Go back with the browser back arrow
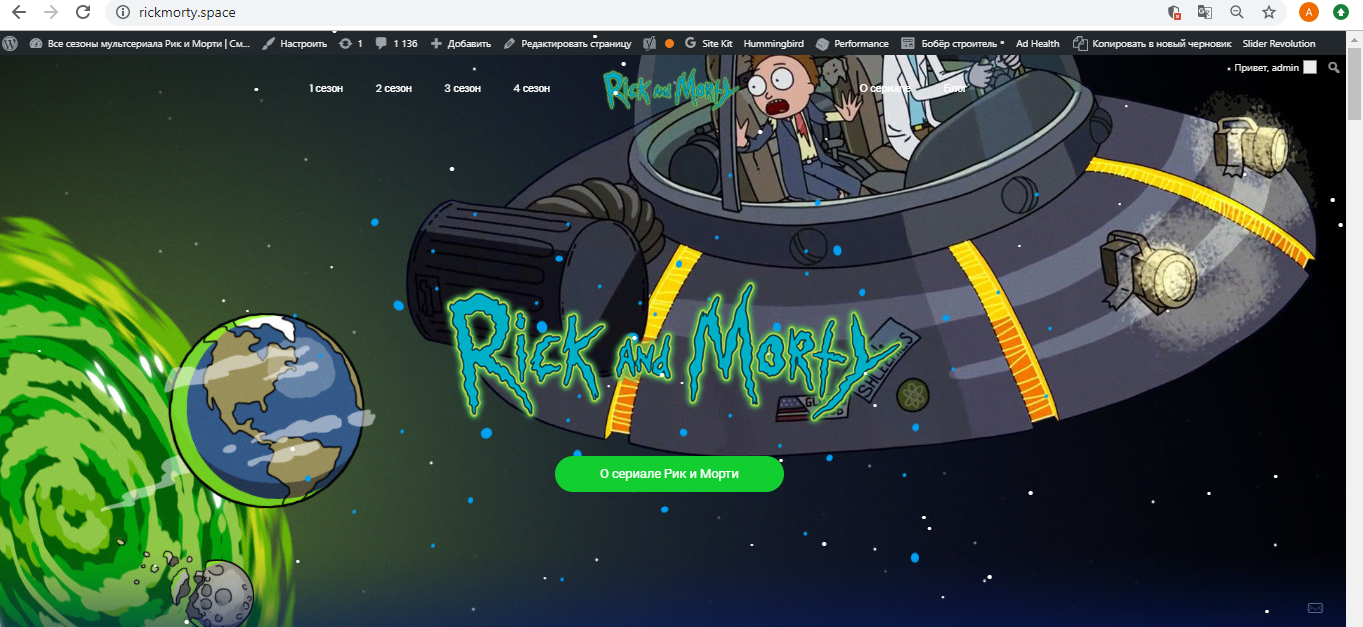 coord(18,12)
